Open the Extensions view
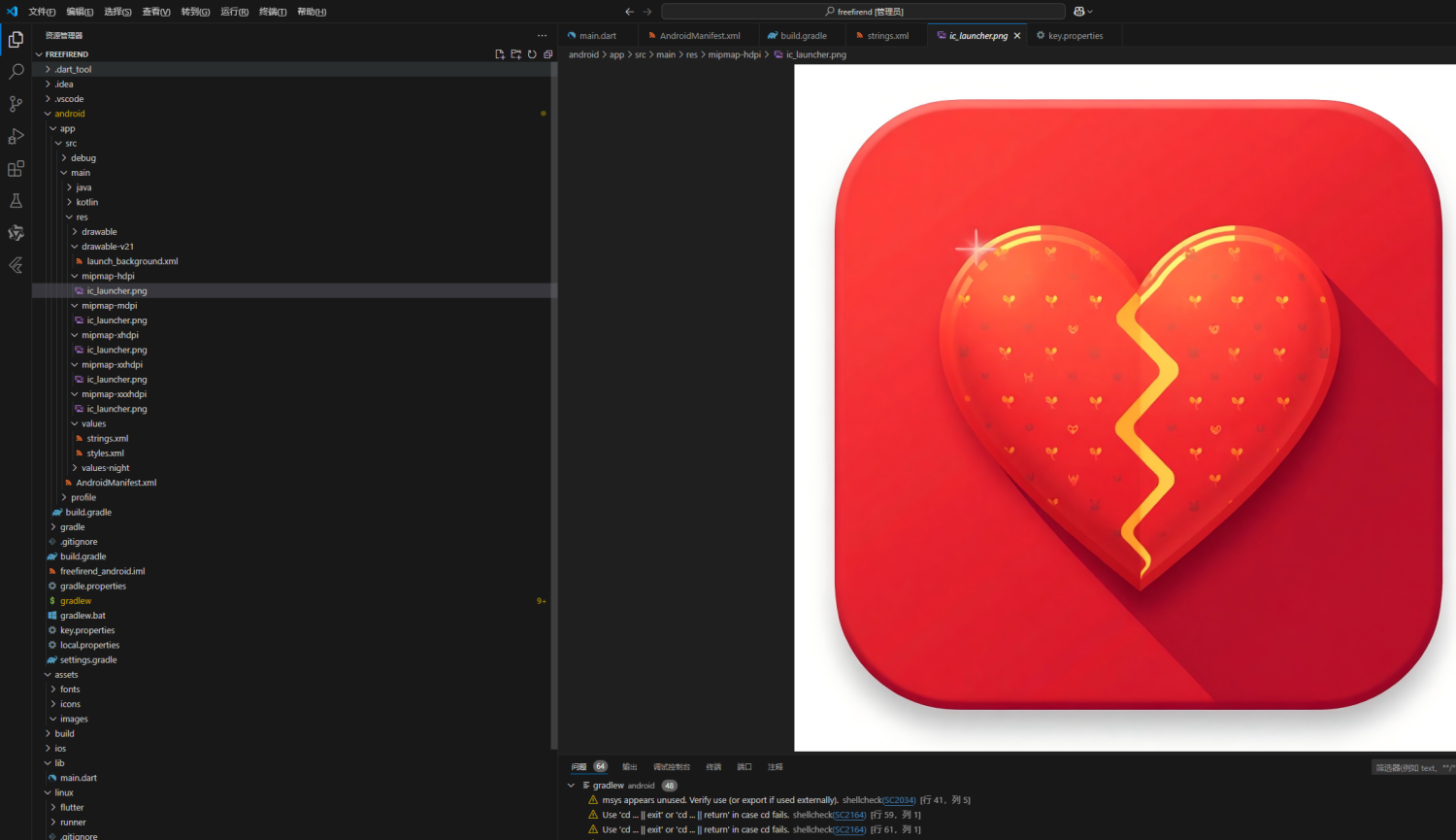 (16, 168)
